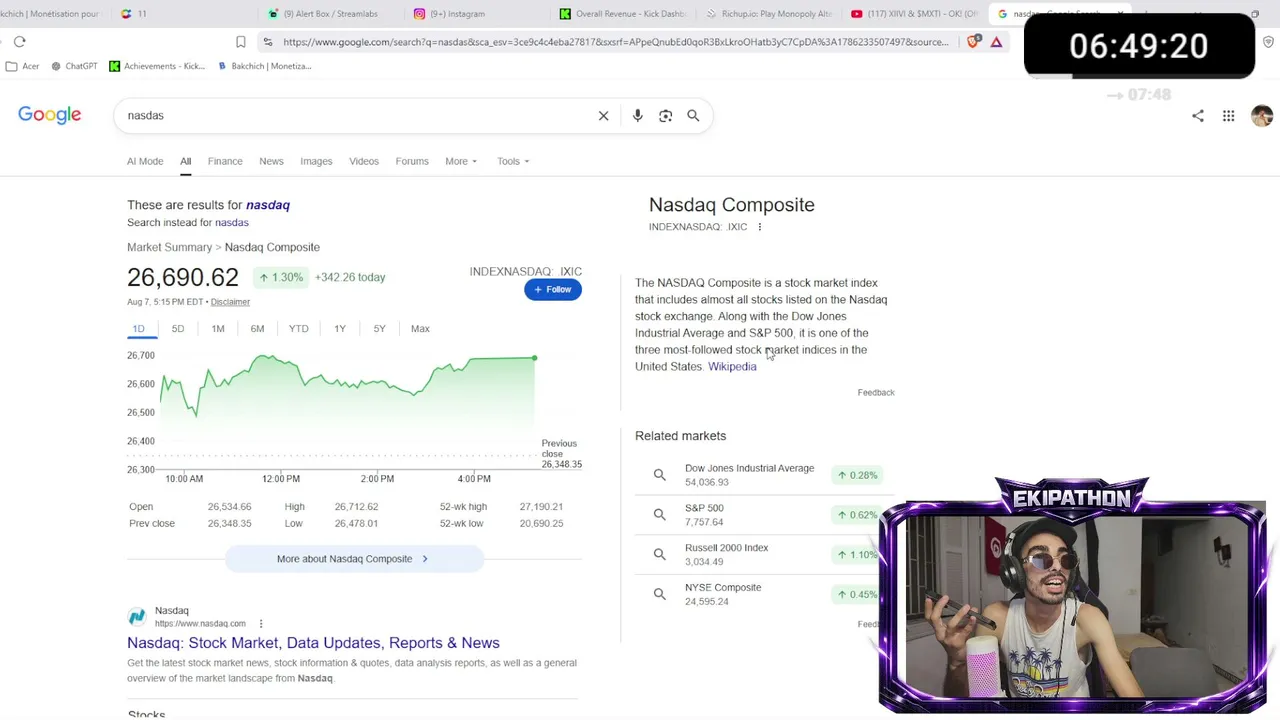Screen dimensions: 1280x720
Task: Select the Finance search tab
Action: click(x=225, y=161)
